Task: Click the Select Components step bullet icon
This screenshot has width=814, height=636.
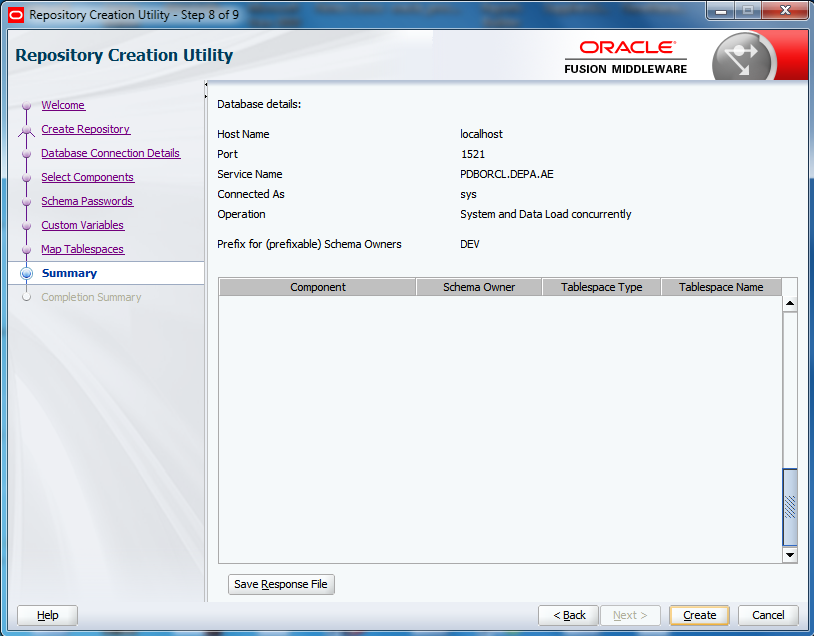Action: [26, 178]
